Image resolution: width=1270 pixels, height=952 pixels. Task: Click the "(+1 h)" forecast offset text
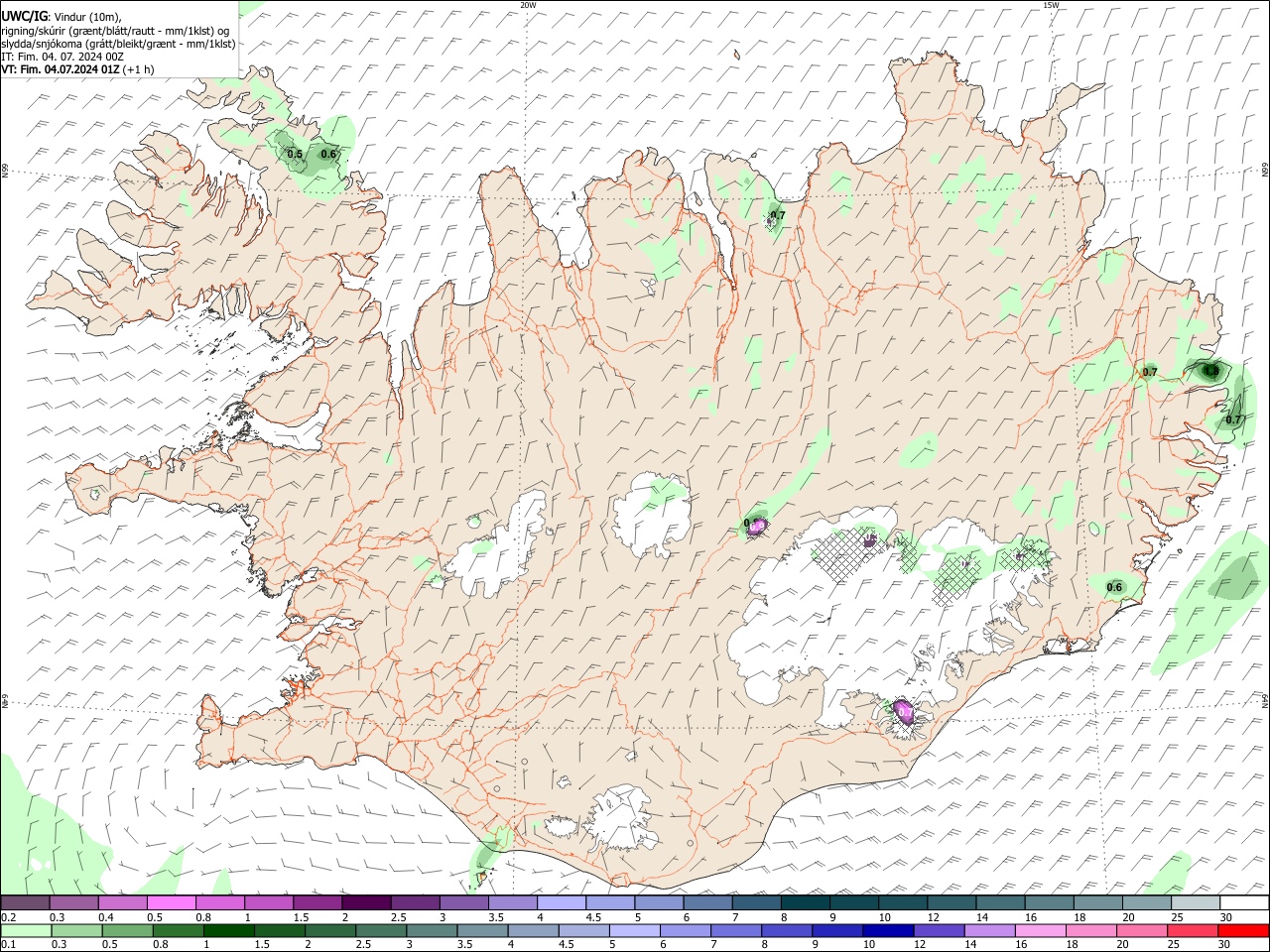[138, 69]
